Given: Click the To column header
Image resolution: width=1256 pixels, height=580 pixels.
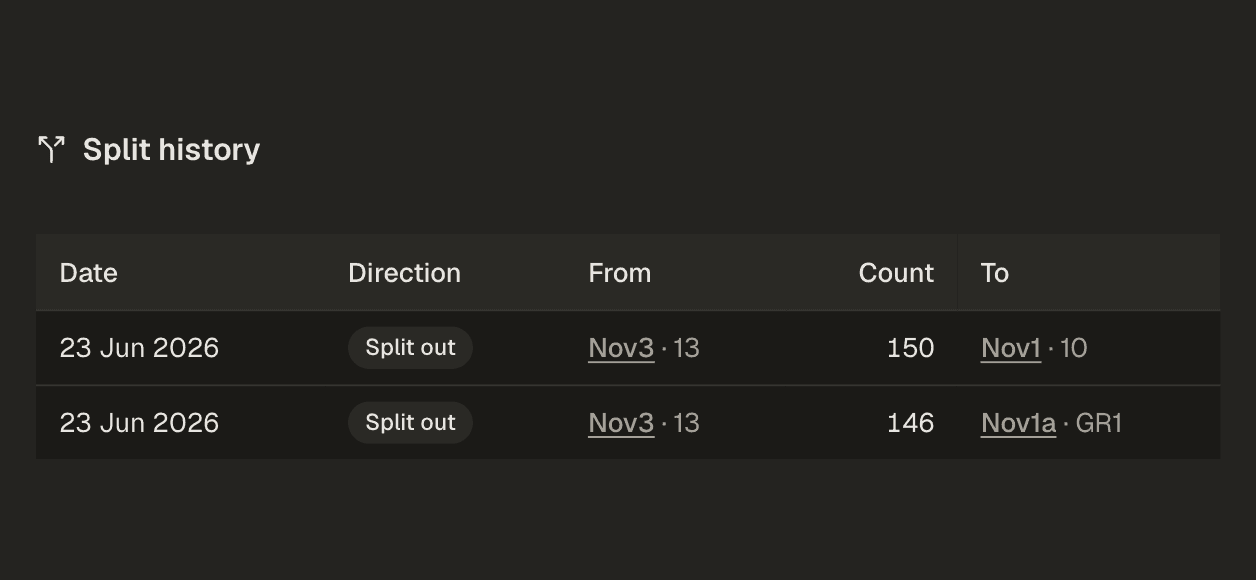Looking at the screenshot, I should pyautogui.click(x=995, y=273).
